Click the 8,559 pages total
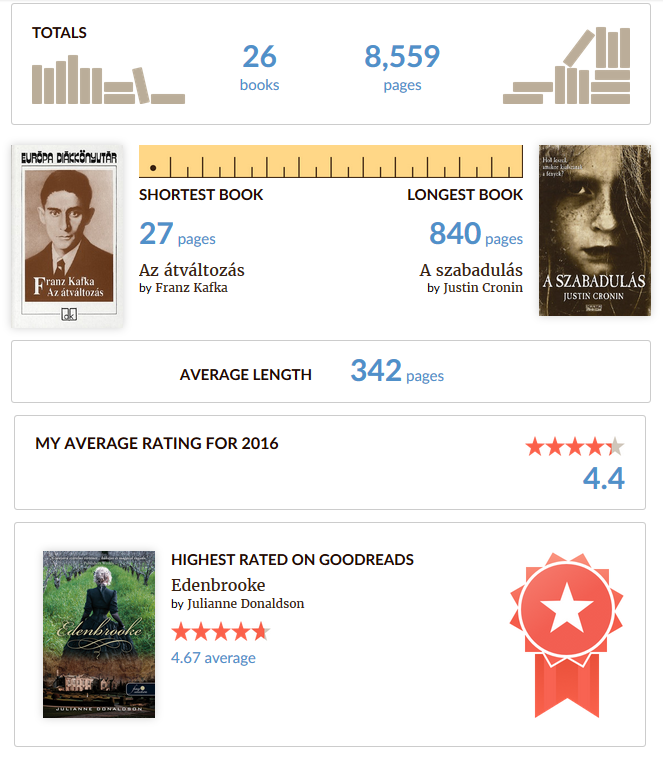663x761 pixels. click(x=402, y=67)
